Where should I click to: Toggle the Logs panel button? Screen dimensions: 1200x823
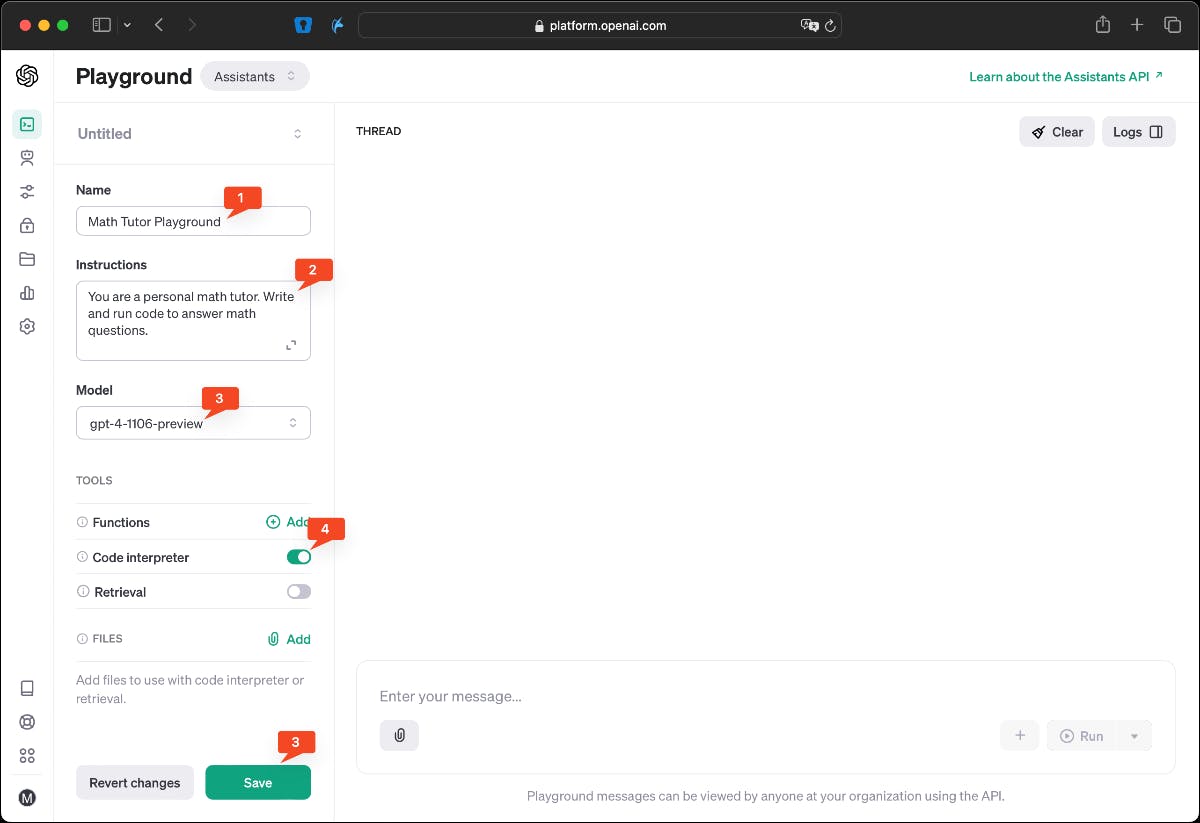(1139, 132)
